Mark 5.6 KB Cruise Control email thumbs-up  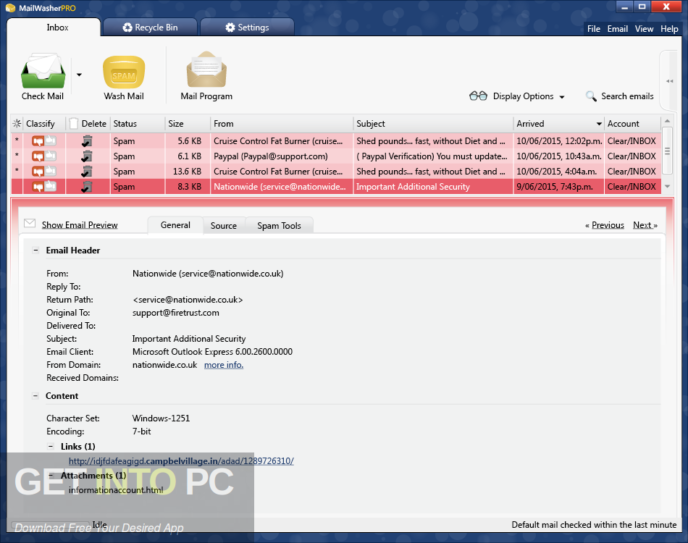(x=50, y=141)
